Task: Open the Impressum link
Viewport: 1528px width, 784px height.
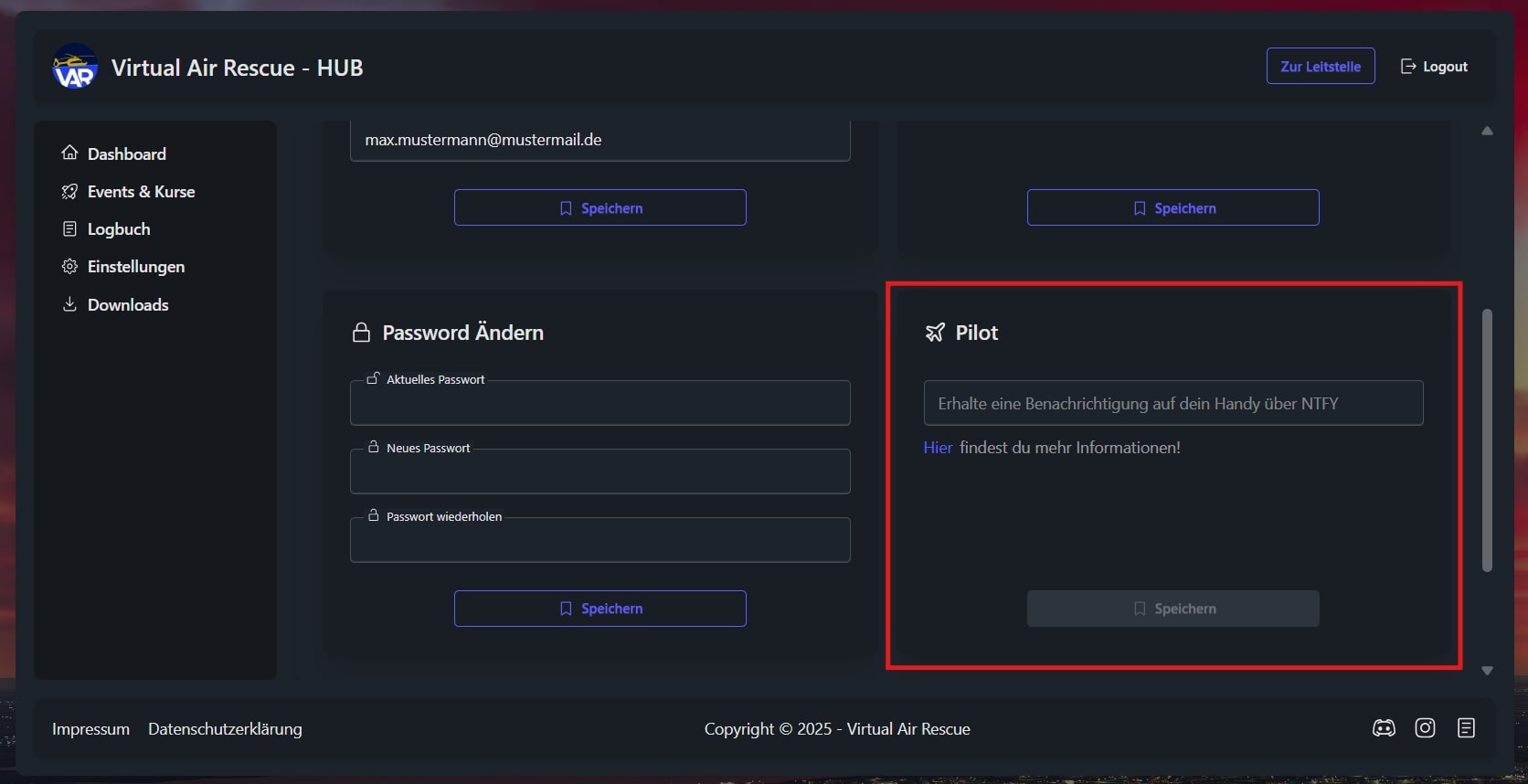Action: (90, 729)
